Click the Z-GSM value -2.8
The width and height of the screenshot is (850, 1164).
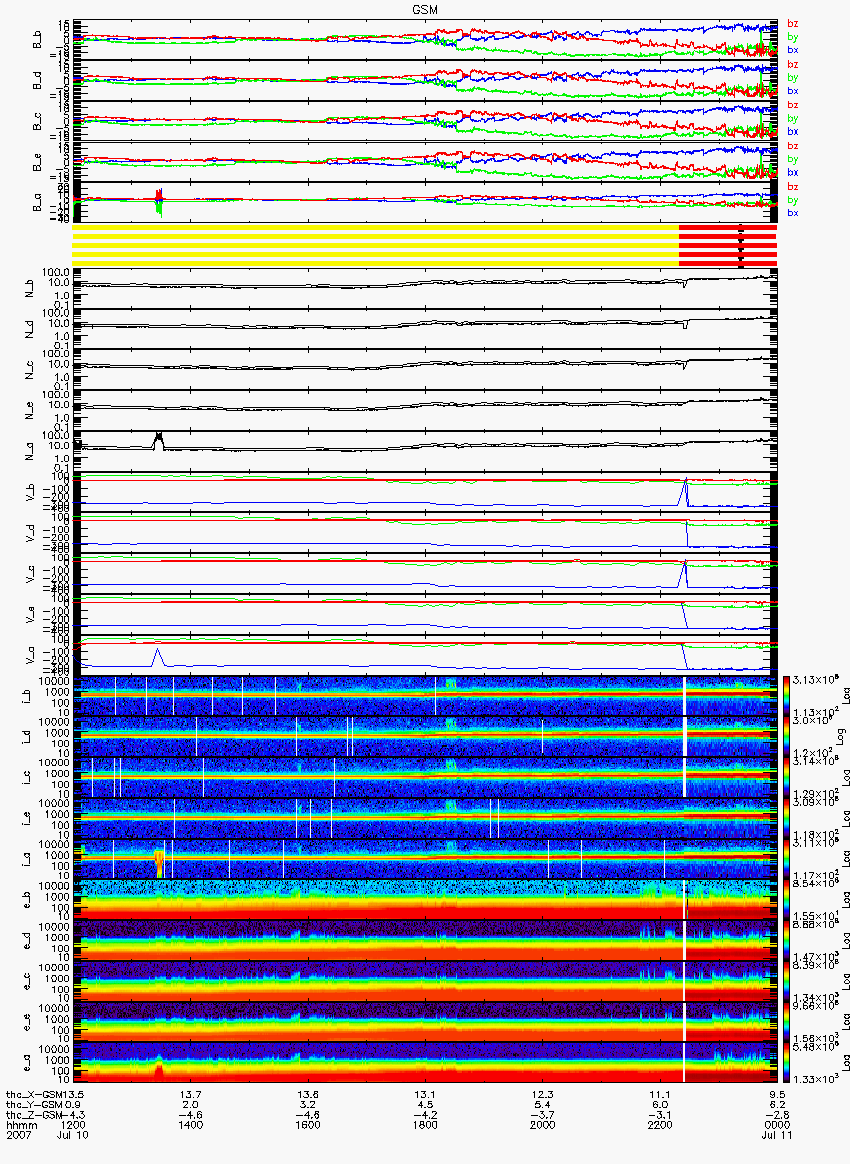(x=777, y=1115)
